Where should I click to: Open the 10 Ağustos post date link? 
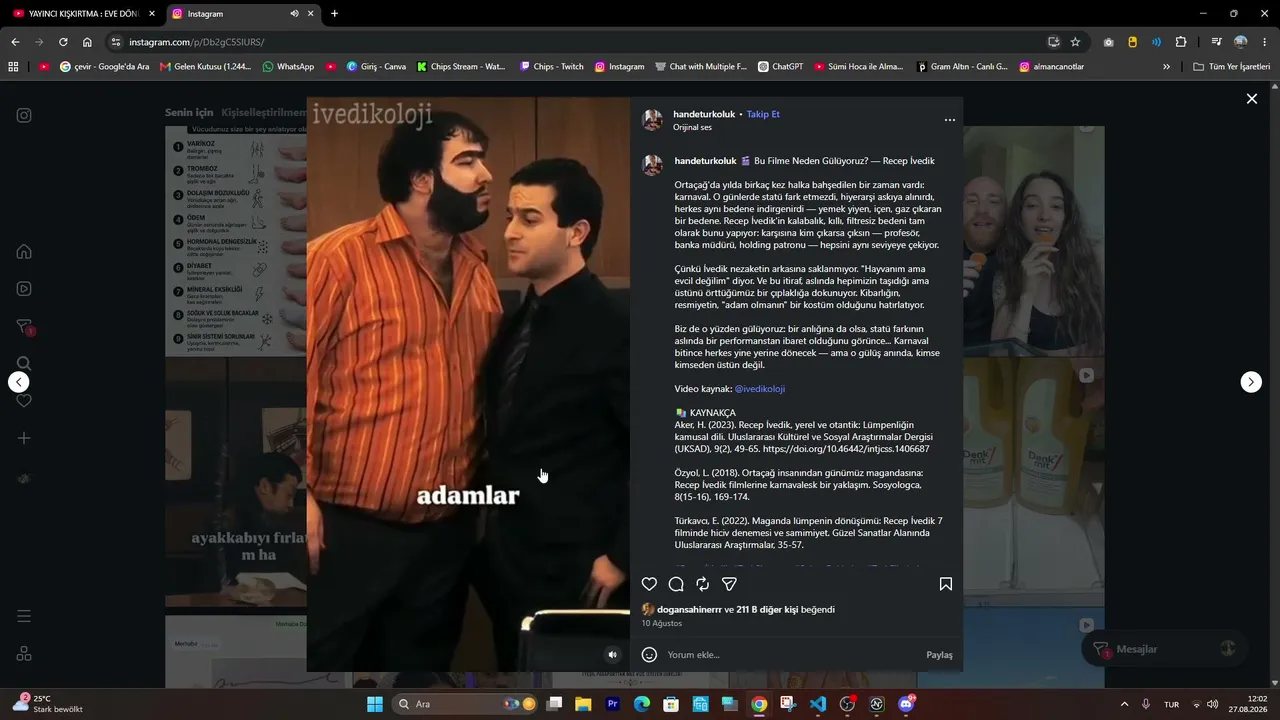tap(661, 623)
